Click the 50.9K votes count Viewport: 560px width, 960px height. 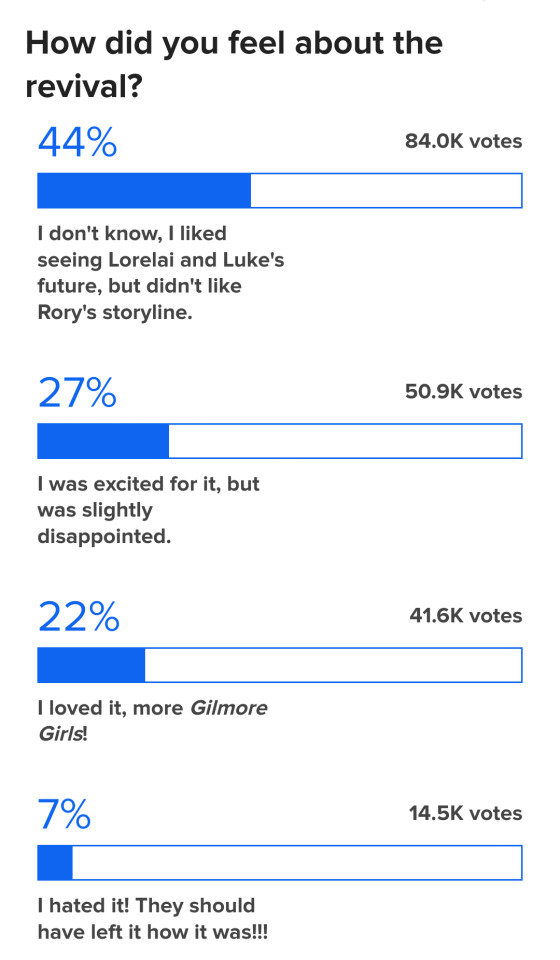[463, 392]
